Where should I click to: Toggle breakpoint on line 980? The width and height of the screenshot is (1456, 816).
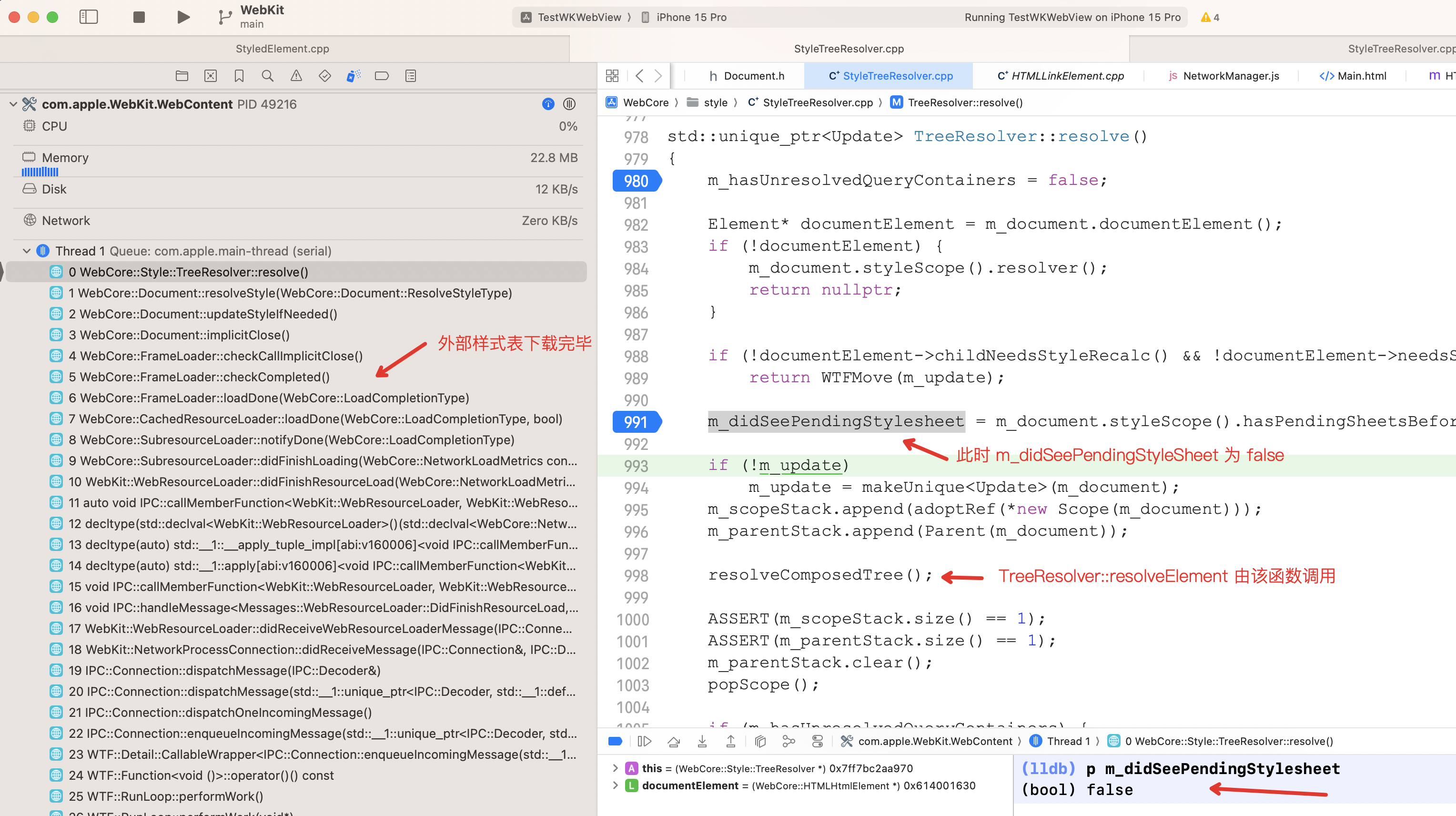tap(637, 181)
